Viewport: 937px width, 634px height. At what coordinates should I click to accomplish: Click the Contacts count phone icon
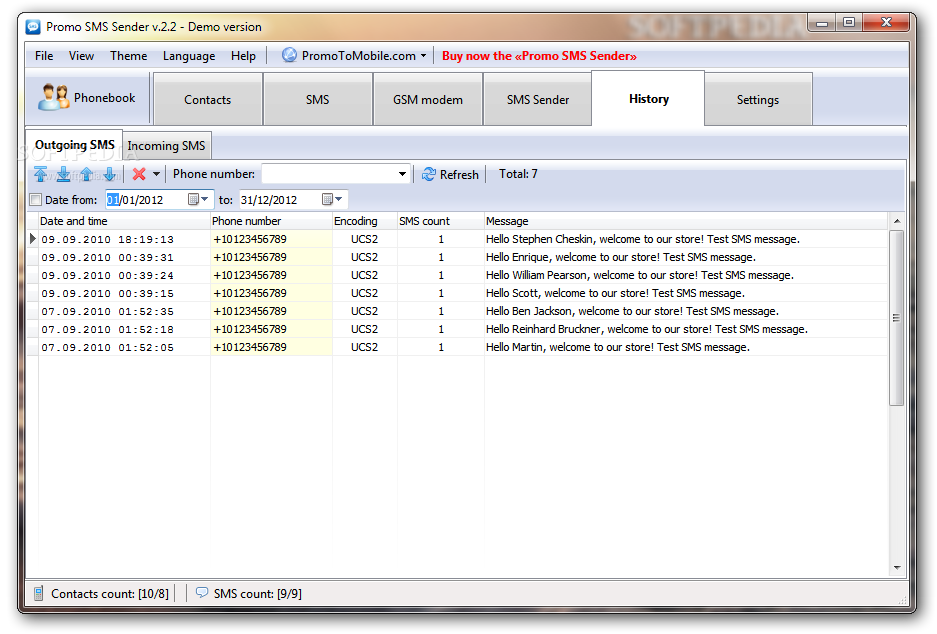38,593
